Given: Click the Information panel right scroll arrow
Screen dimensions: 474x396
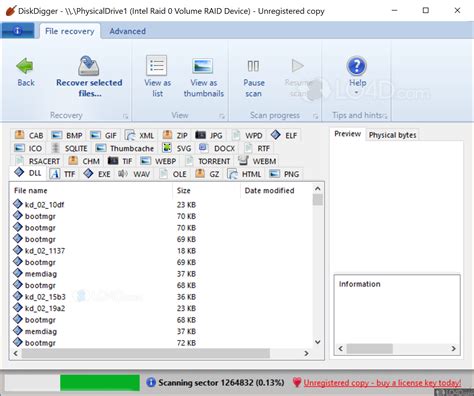Looking at the screenshot, I should [454, 349].
